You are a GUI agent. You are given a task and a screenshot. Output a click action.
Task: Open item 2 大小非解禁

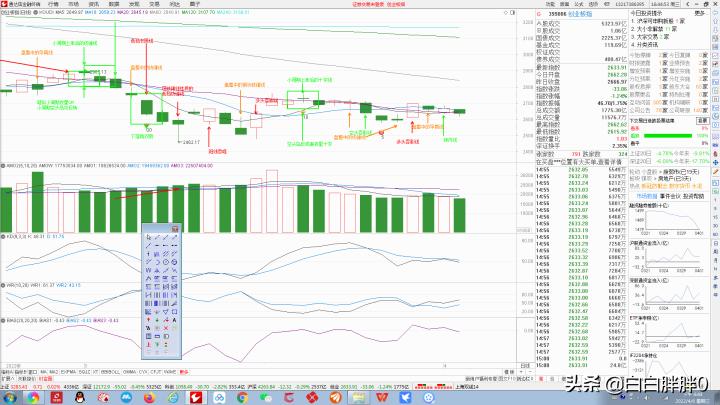[x=654, y=29]
